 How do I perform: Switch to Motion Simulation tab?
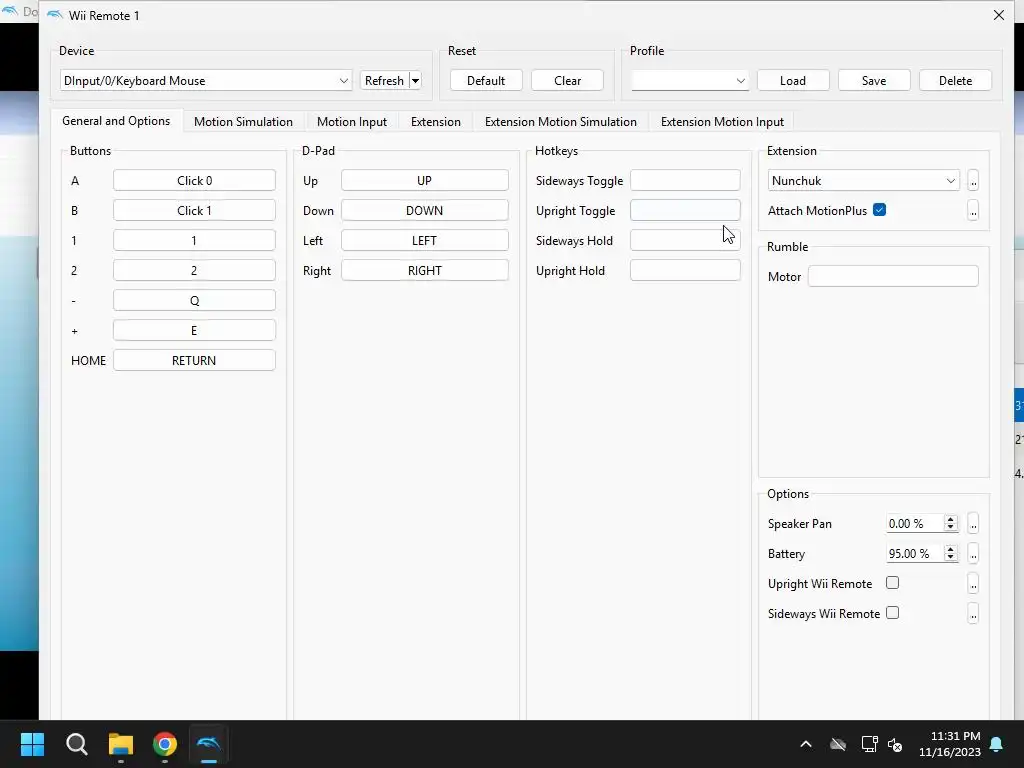[x=243, y=121]
